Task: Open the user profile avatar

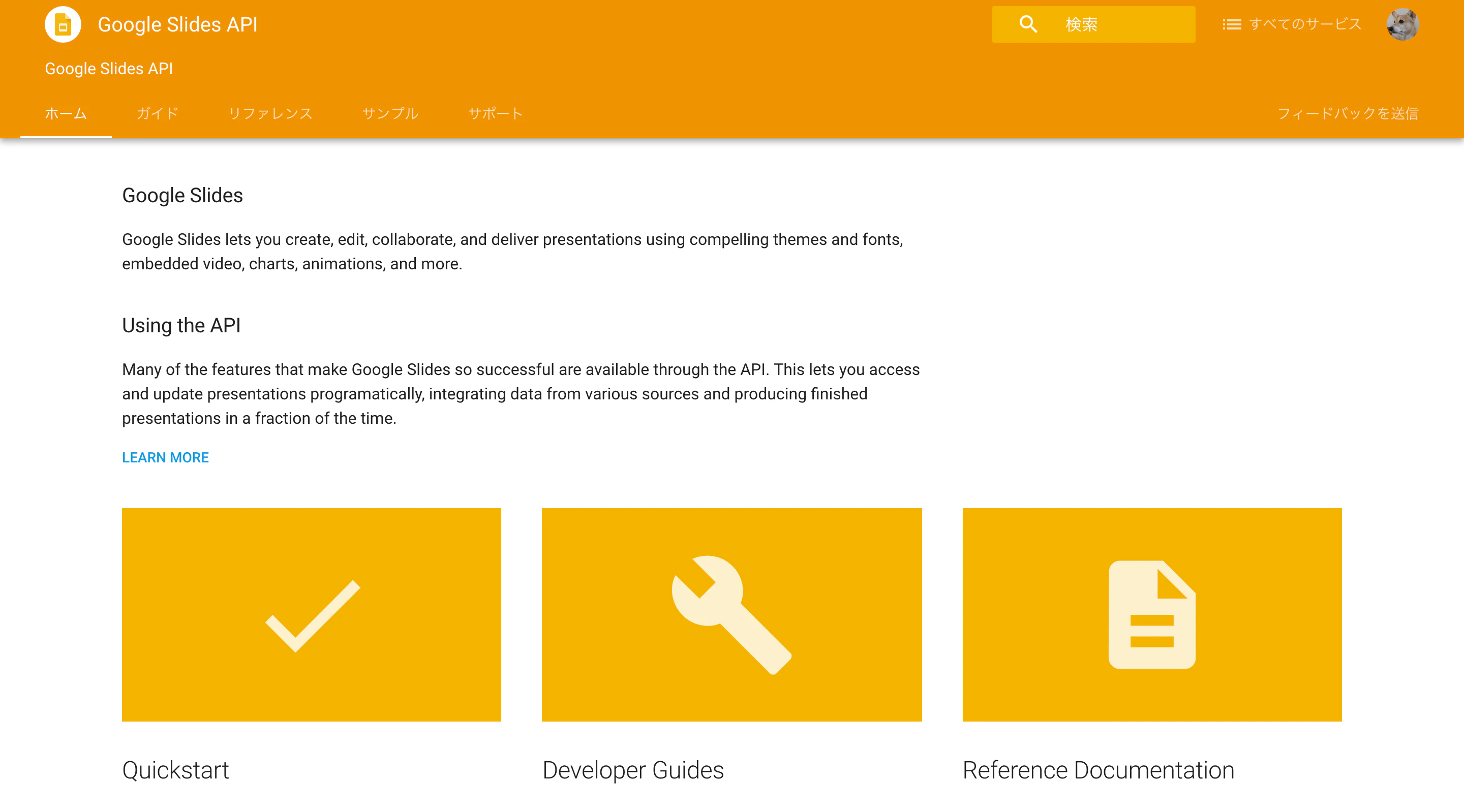Action: tap(1402, 24)
